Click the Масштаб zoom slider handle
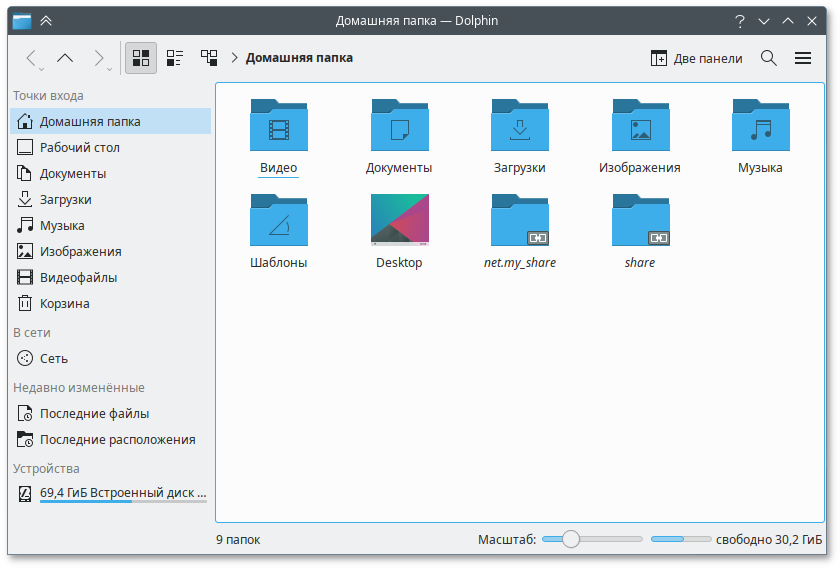Viewport: 840px width, 569px height. (571, 539)
